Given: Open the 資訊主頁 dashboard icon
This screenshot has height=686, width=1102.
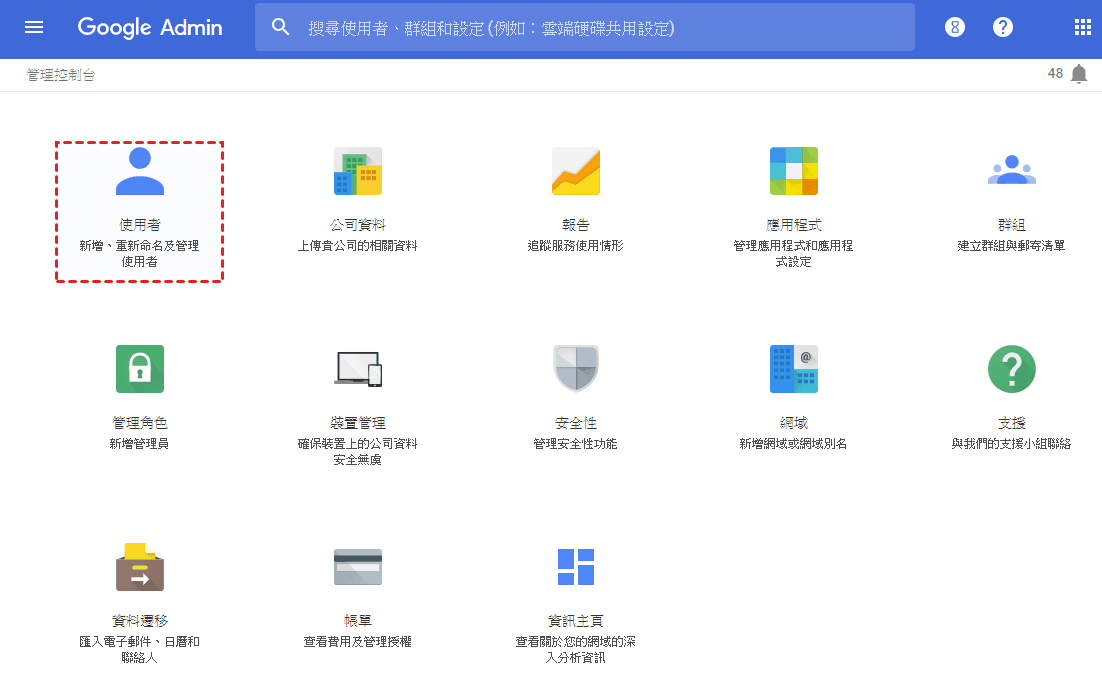Looking at the screenshot, I should (575, 567).
